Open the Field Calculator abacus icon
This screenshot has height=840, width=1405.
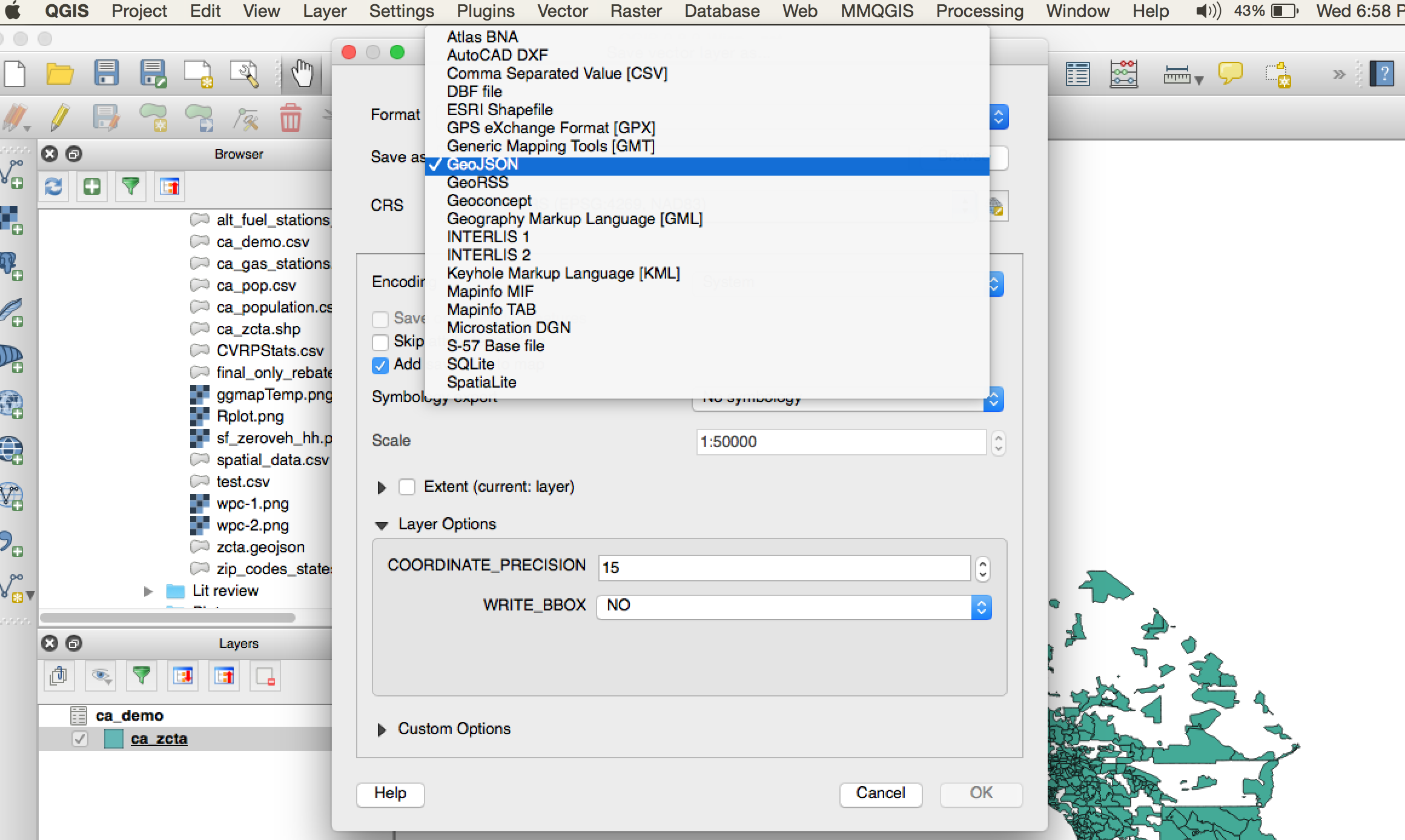click(1124, 74)
